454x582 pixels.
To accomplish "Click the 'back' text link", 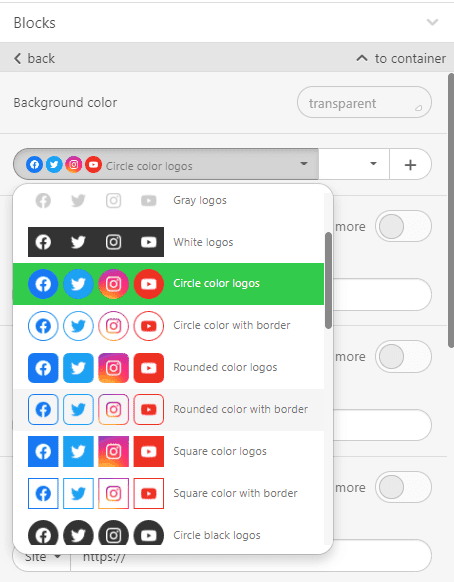I will (x=41, y=58).
